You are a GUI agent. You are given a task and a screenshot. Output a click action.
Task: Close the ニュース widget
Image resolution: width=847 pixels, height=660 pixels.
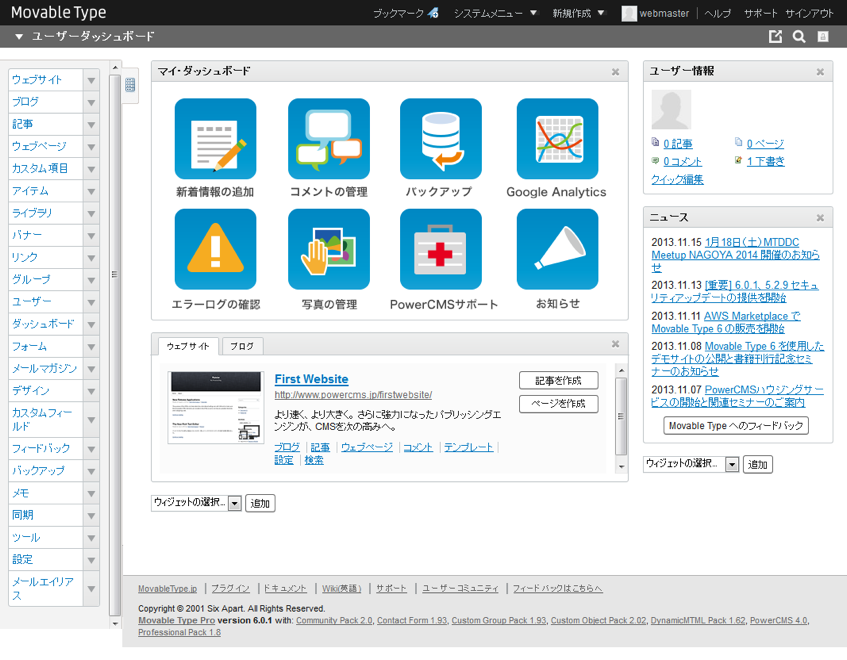tap(820, 218)
